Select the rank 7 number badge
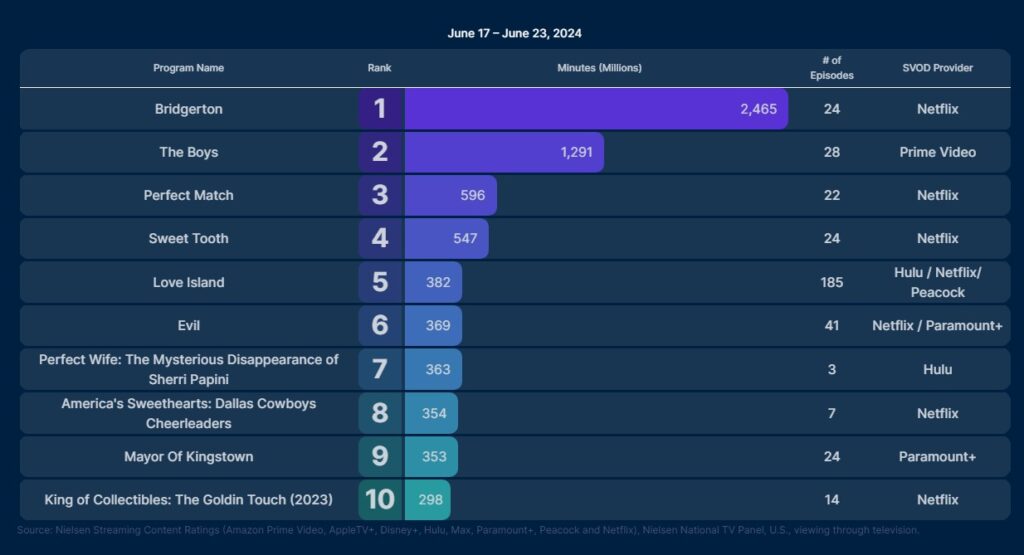This screenshot has height=555, width=1024. 380,369
